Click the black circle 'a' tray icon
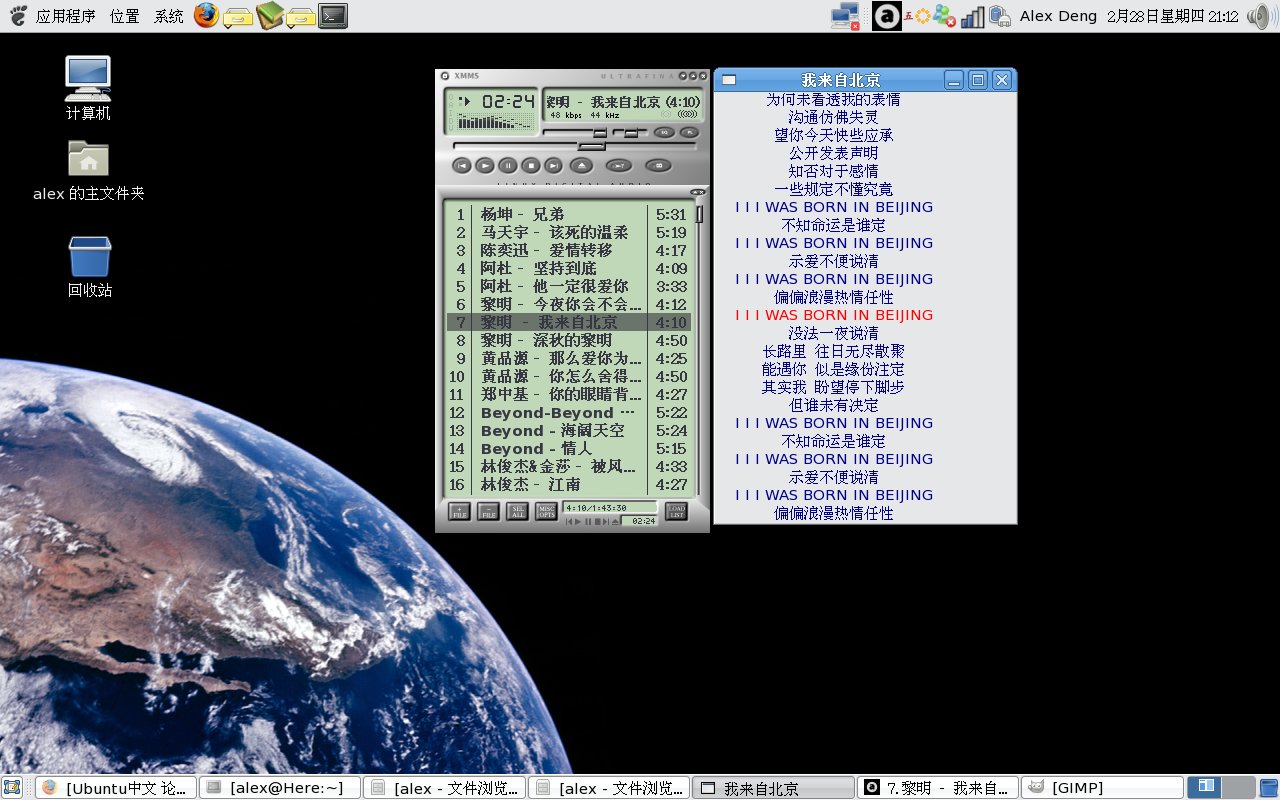 [x=887, y=16]
